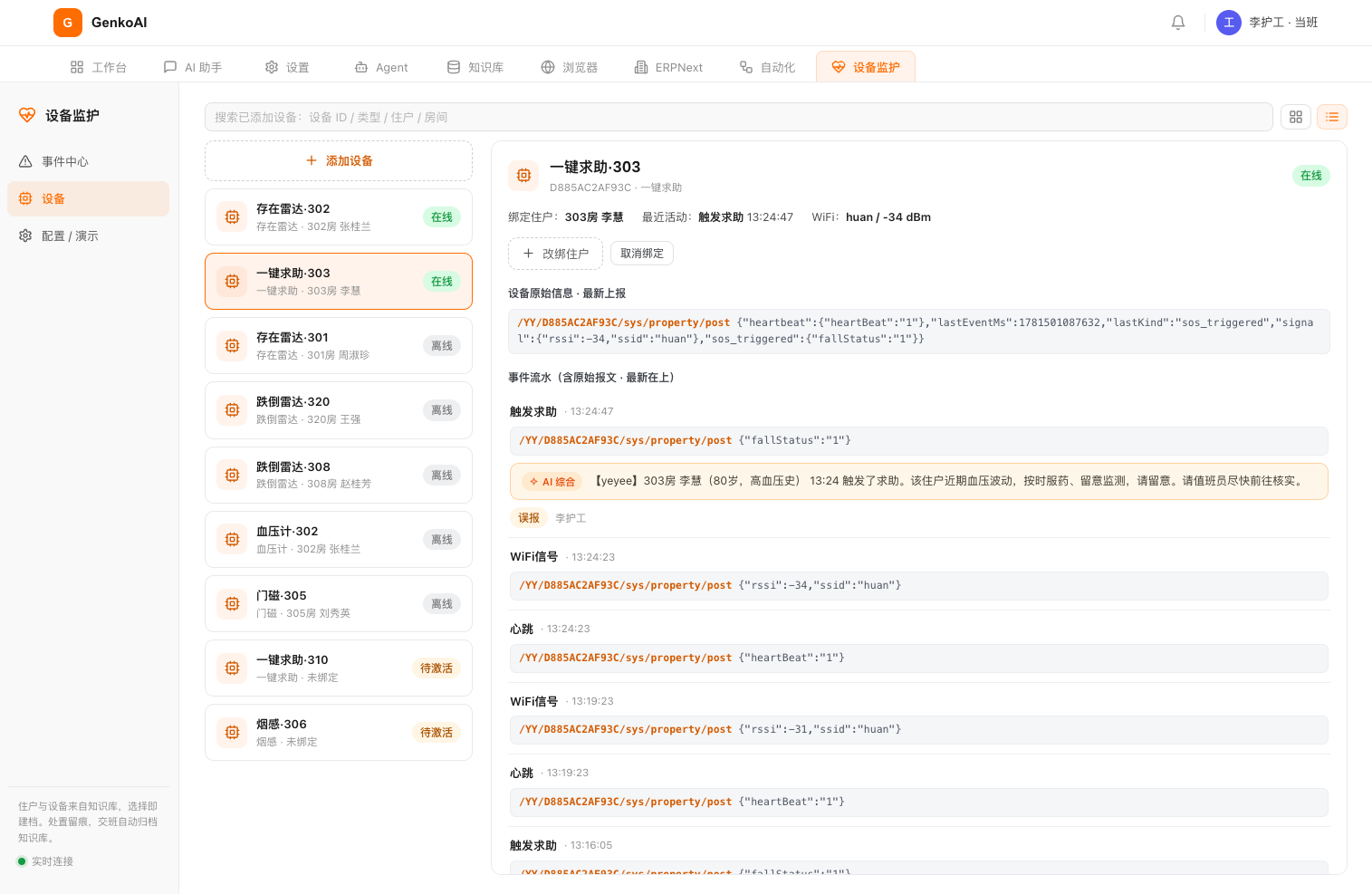Click the WiFi huan / -34 dBm value
1372x894 pixels.
coord(888,216)
